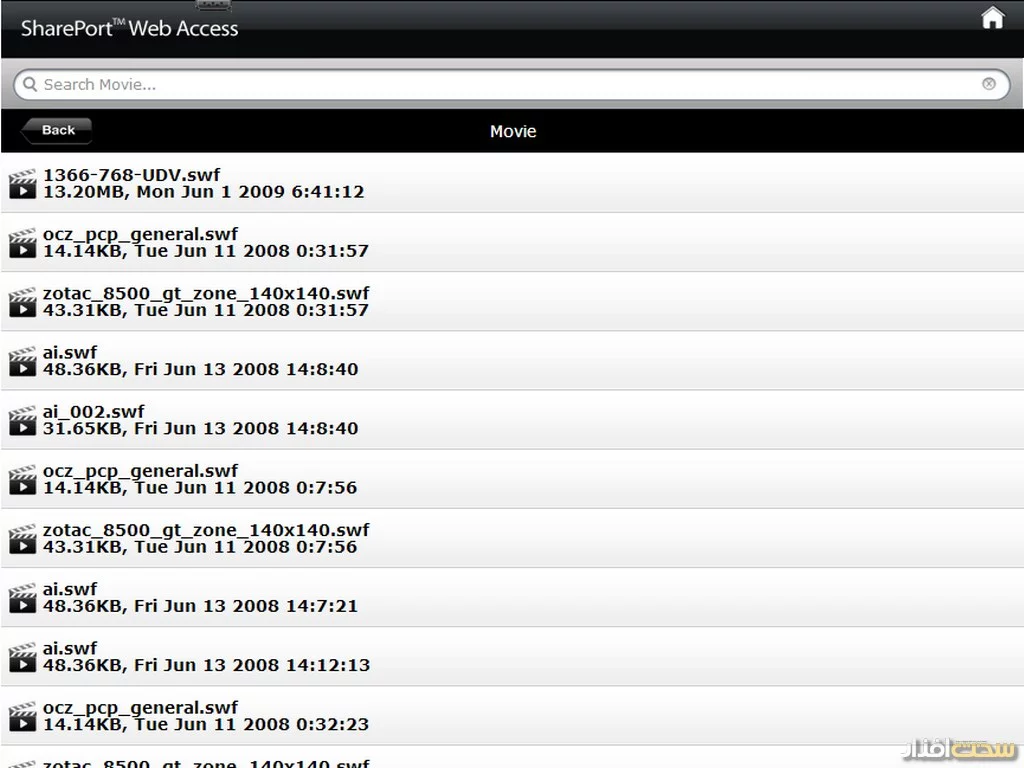Open the ai_002.swf movie file name
This screenshot has height=768, width=1024.
coord(93,411)
